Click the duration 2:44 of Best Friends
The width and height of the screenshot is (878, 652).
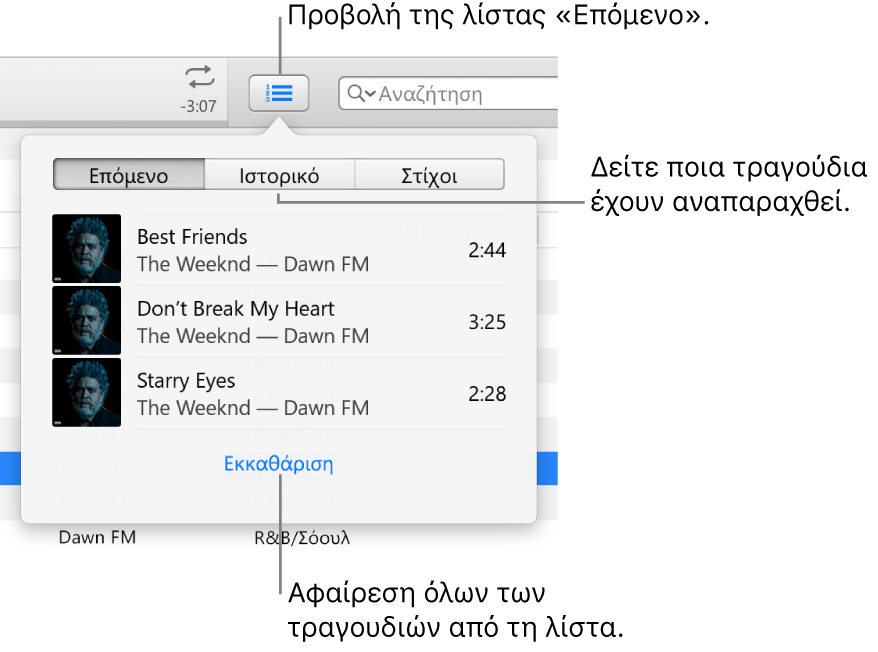(x=487, y=250)
